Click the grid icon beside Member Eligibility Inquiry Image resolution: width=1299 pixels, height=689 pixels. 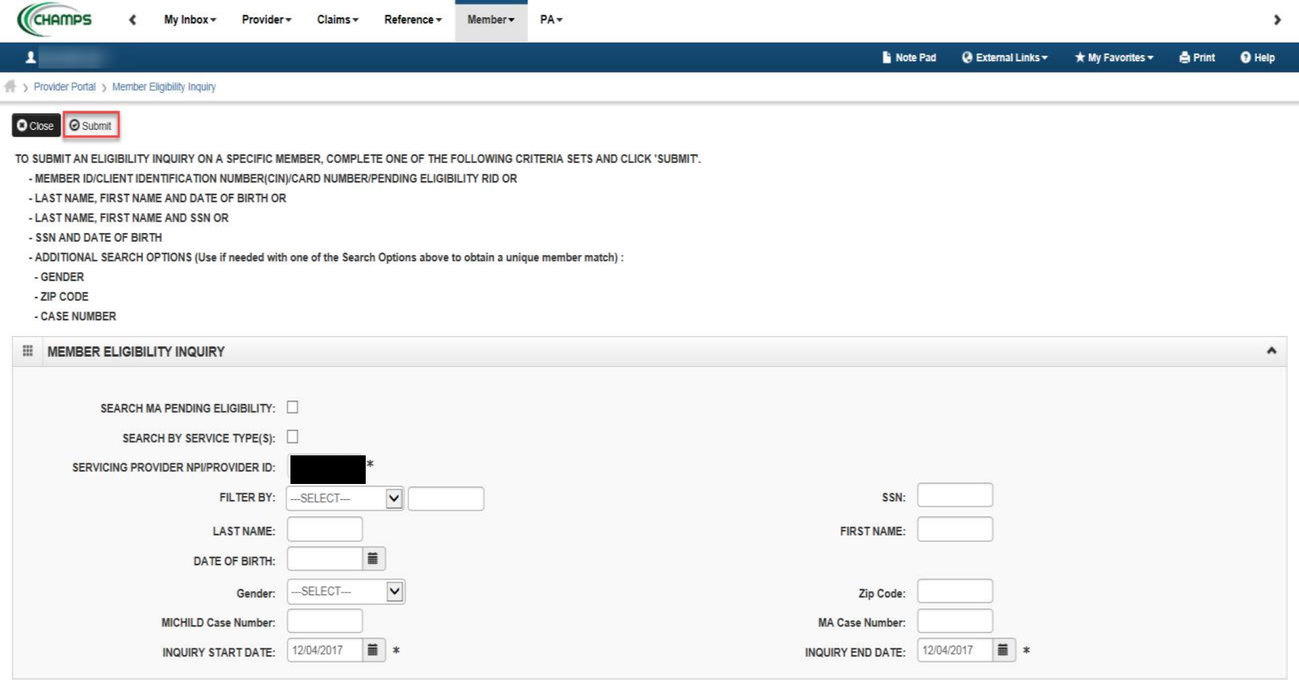click(x=28, y=351)
